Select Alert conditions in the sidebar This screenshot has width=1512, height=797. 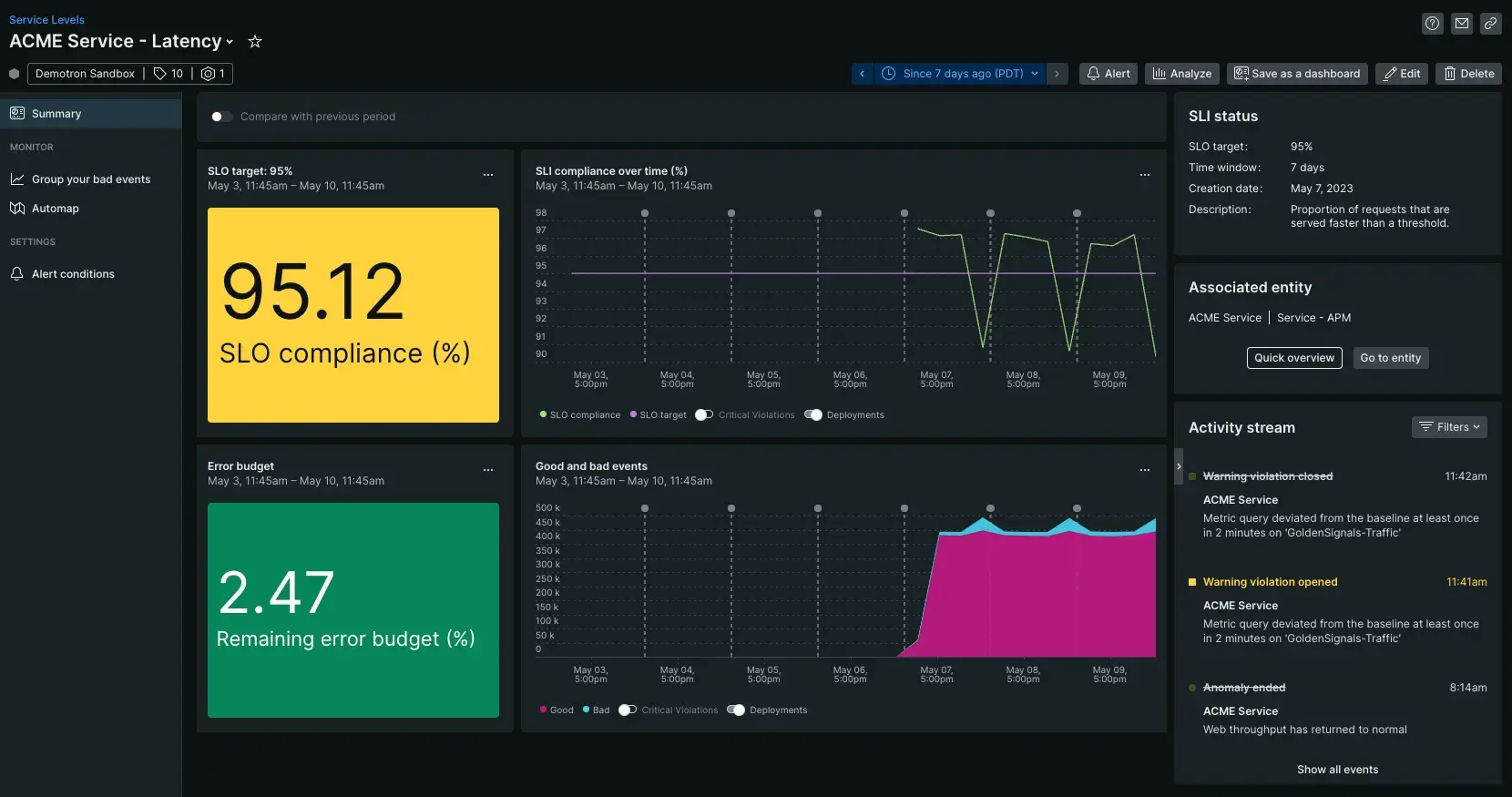tap(73, 274)
